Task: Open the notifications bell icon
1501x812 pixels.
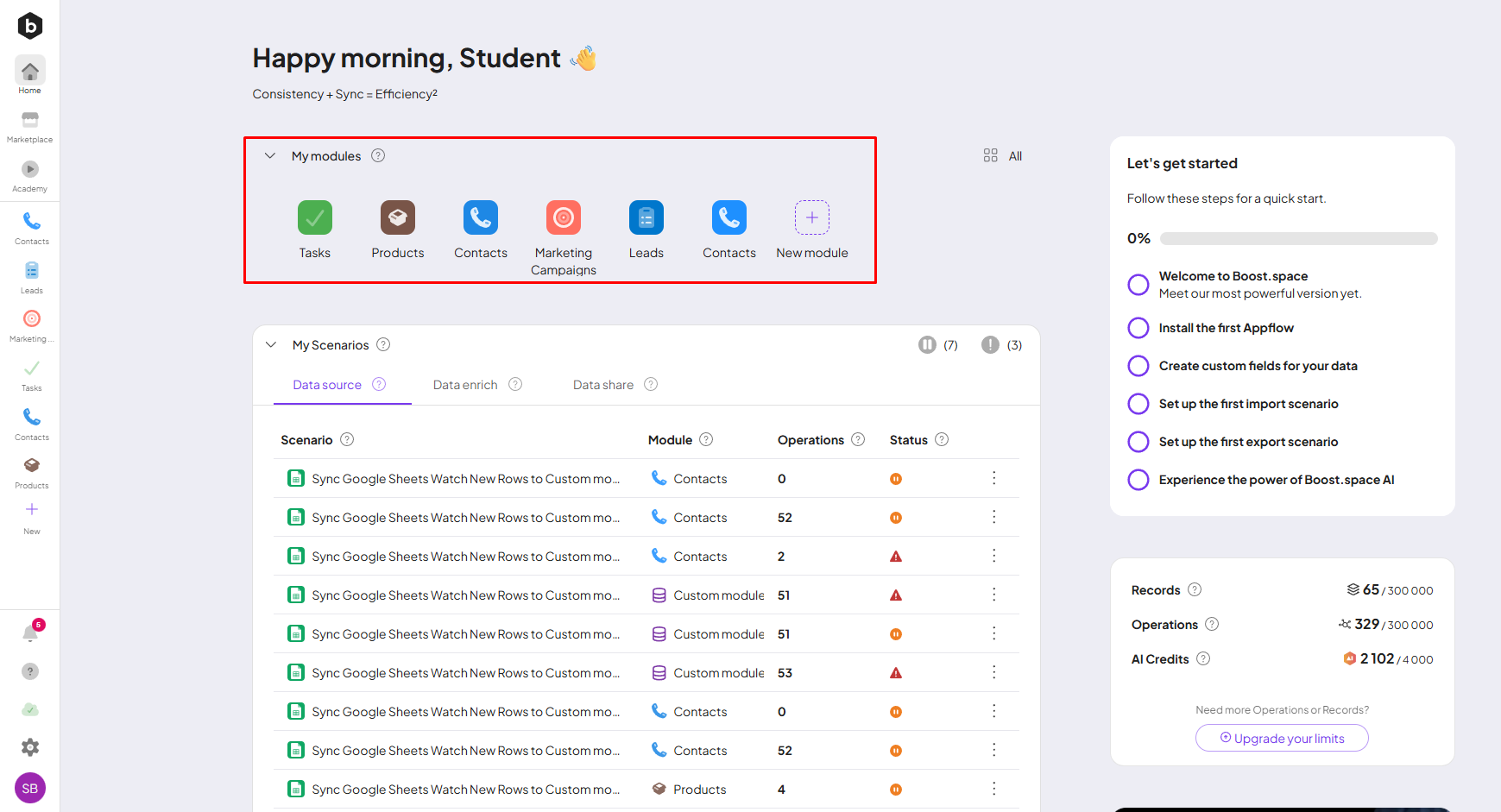Action: click(x=30, y=633)
